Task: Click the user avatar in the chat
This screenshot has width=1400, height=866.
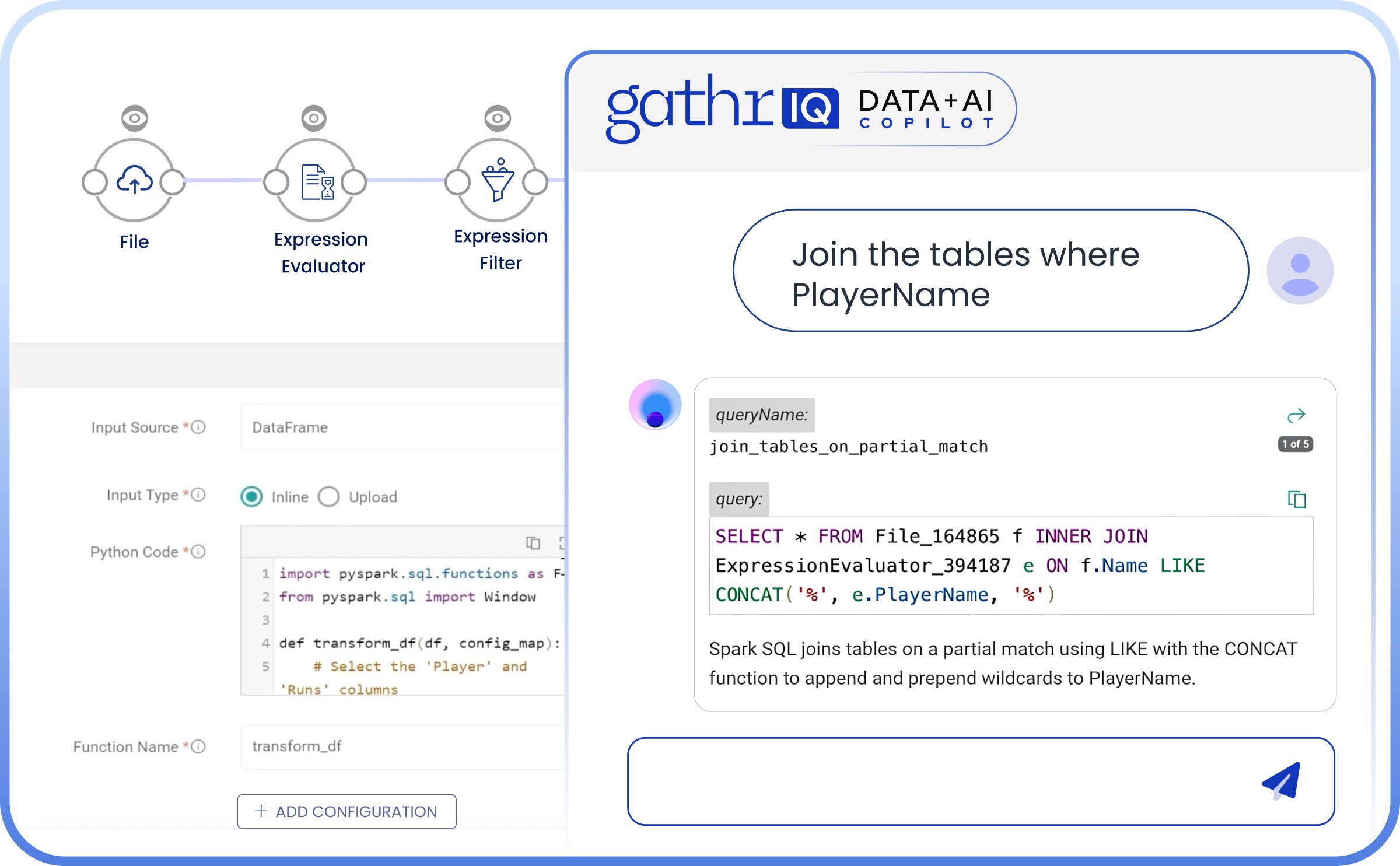Action: click(1300, 269)
